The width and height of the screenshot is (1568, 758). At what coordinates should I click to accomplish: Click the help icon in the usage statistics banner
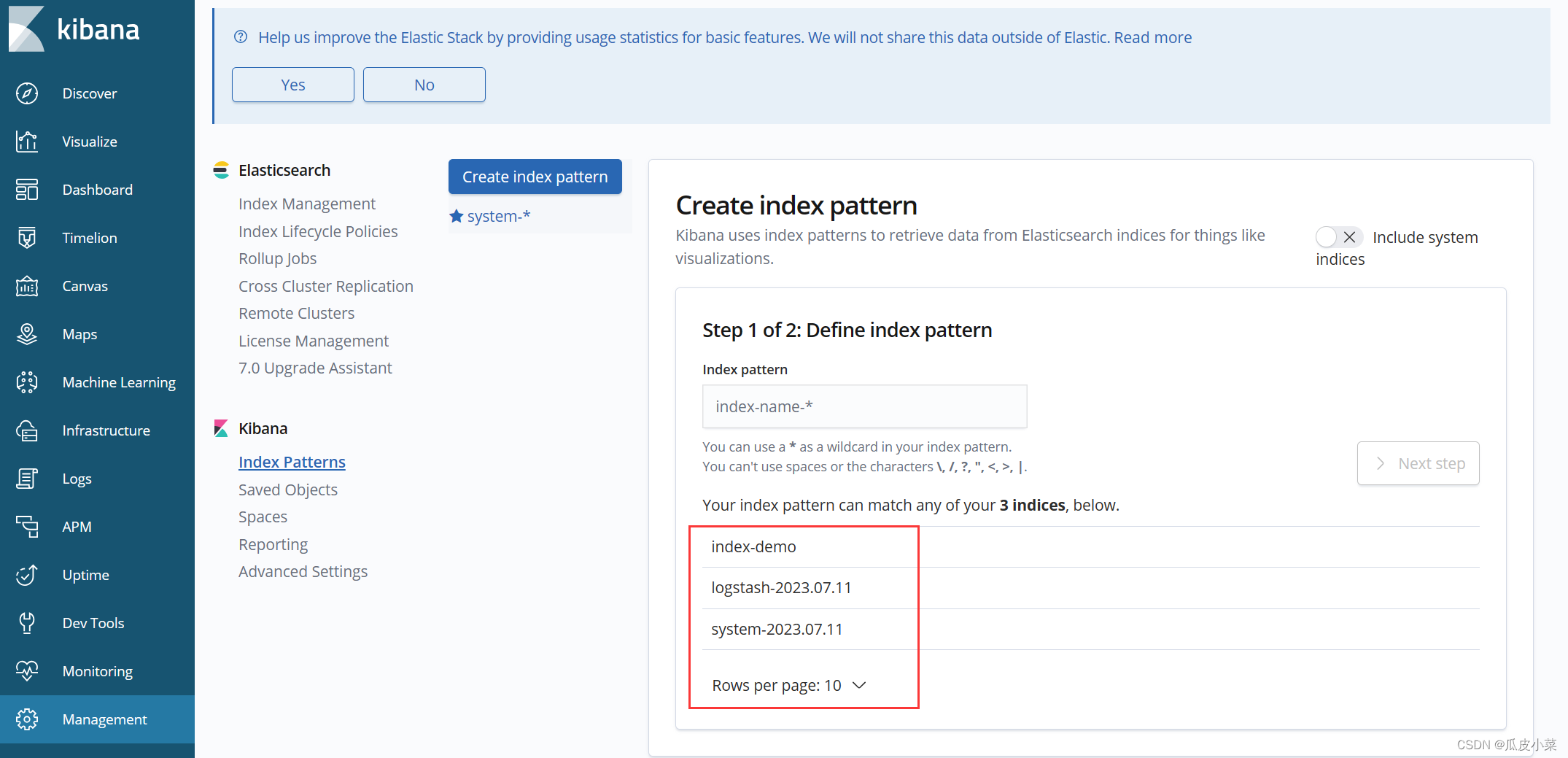[241, 37]
